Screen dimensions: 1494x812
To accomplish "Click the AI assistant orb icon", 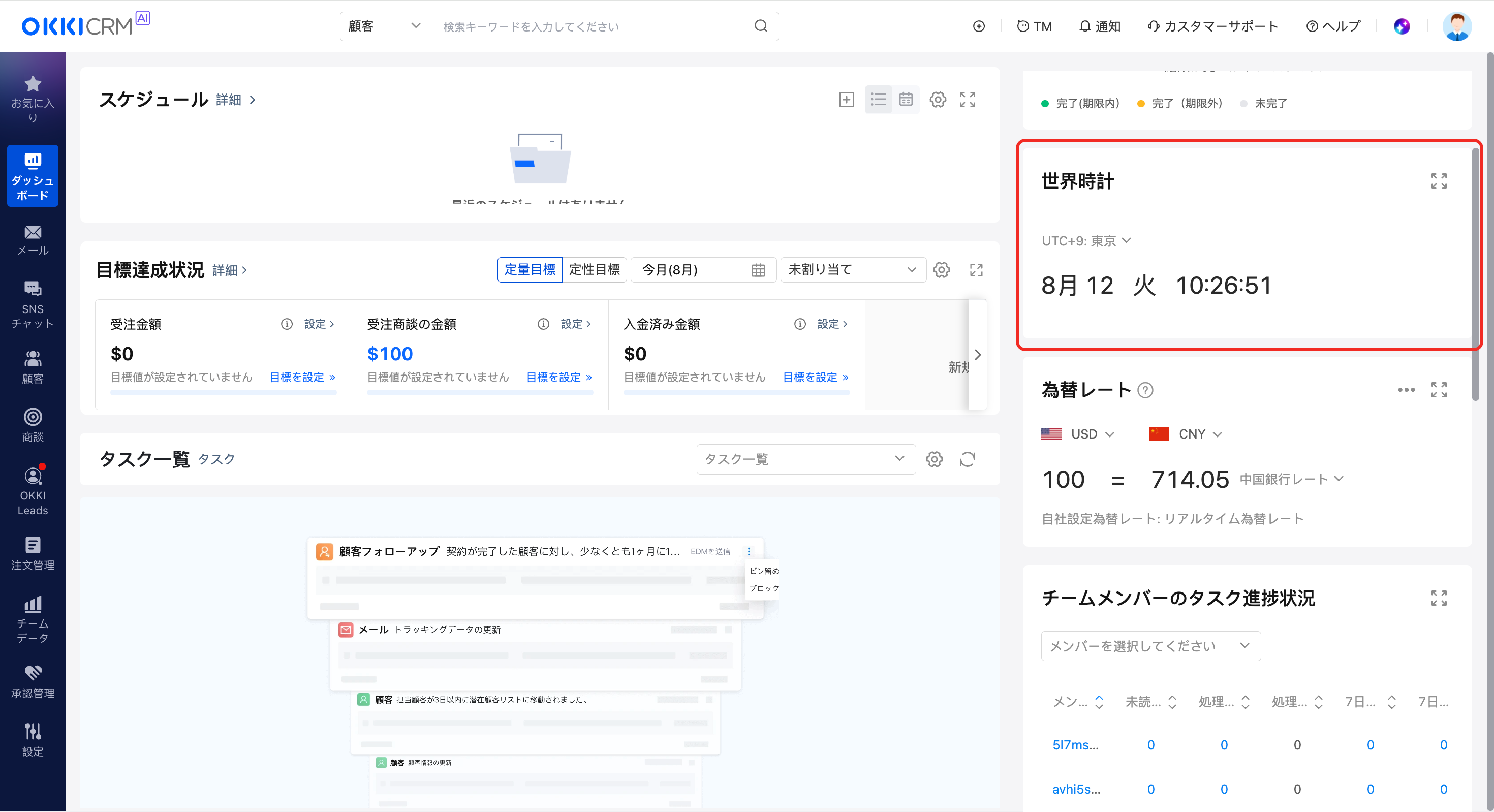I will click(1401, 26).
